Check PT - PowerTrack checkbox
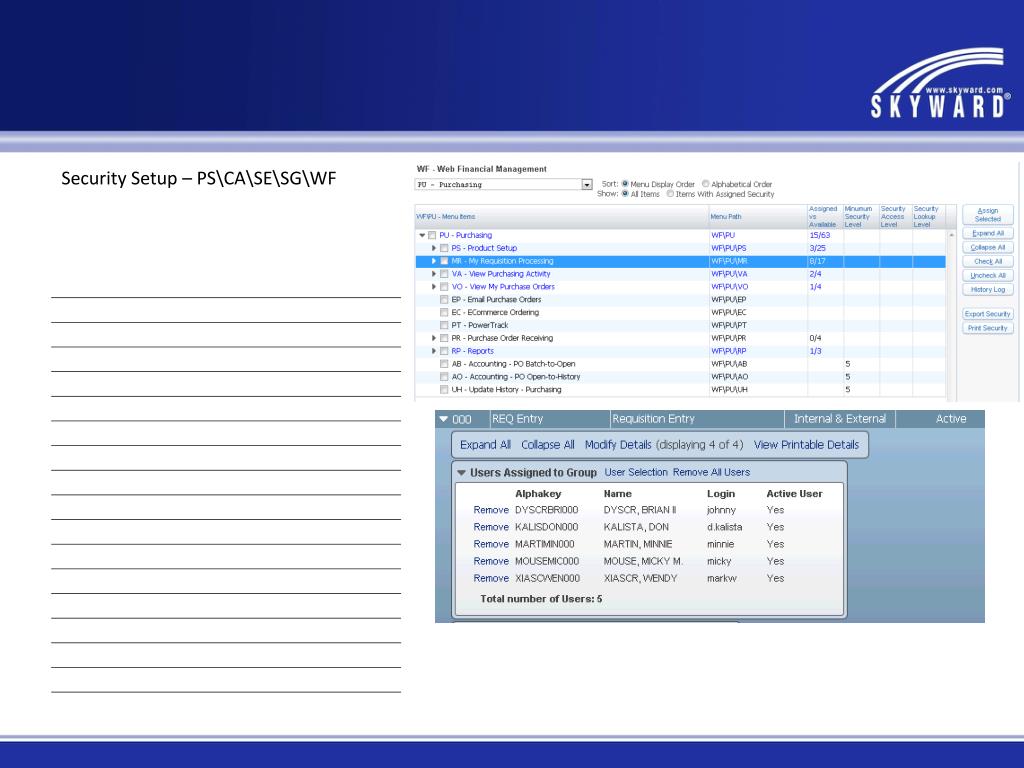This screenshot has height=768, width=1024. tap(444, 325)
